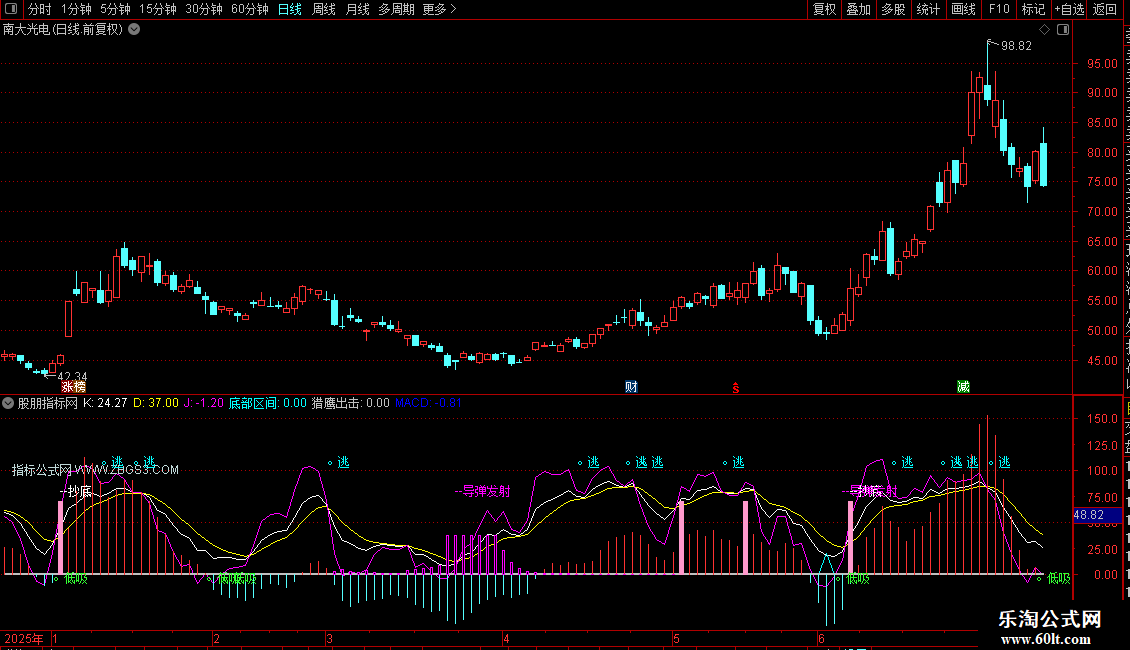This screenshot has width=1130, height=650.
Task: Toggle the left sidebar panel icon
Action: click(x=11, y=9)
